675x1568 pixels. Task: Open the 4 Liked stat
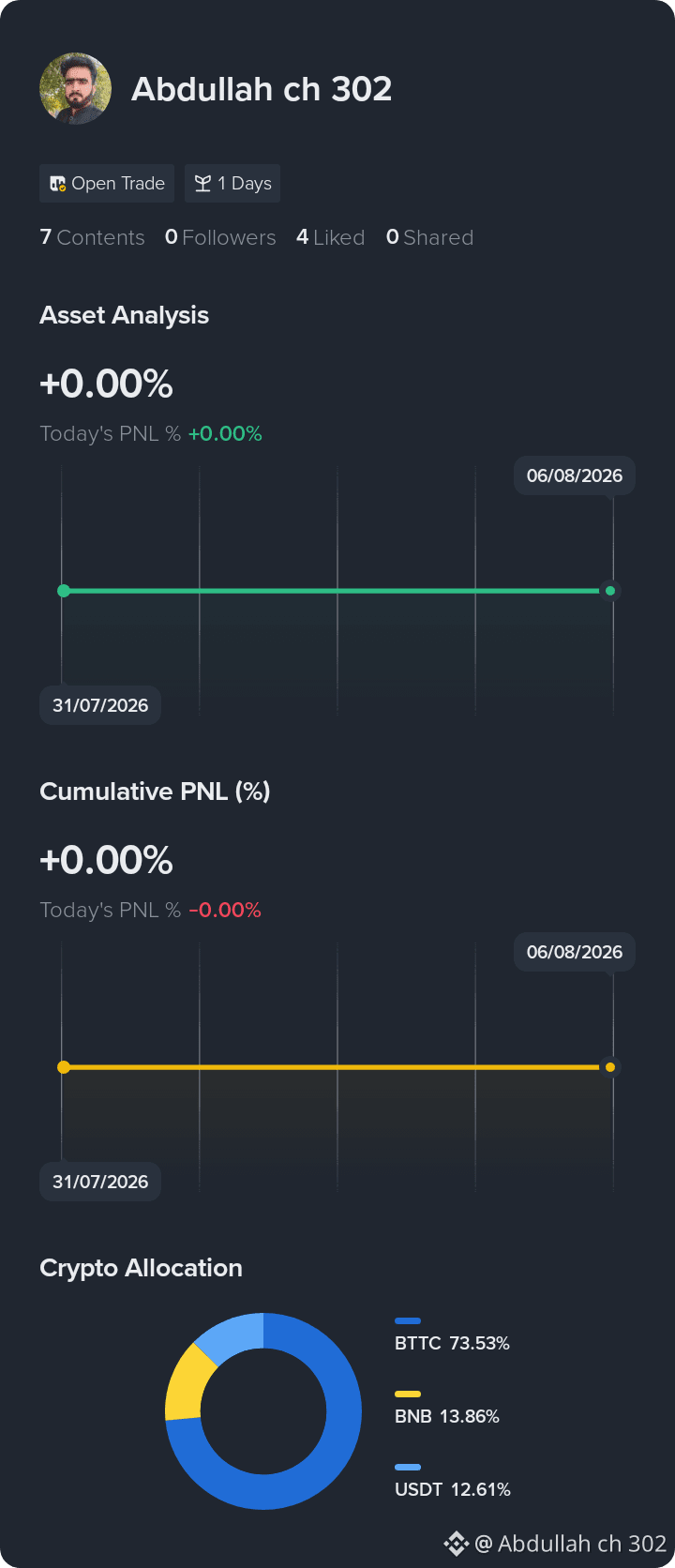330,237
